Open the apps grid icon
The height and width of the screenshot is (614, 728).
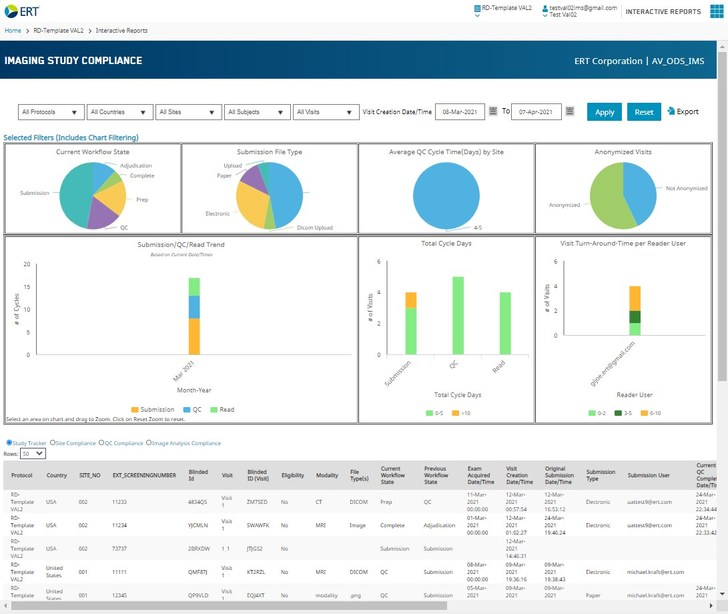(717, 11)
